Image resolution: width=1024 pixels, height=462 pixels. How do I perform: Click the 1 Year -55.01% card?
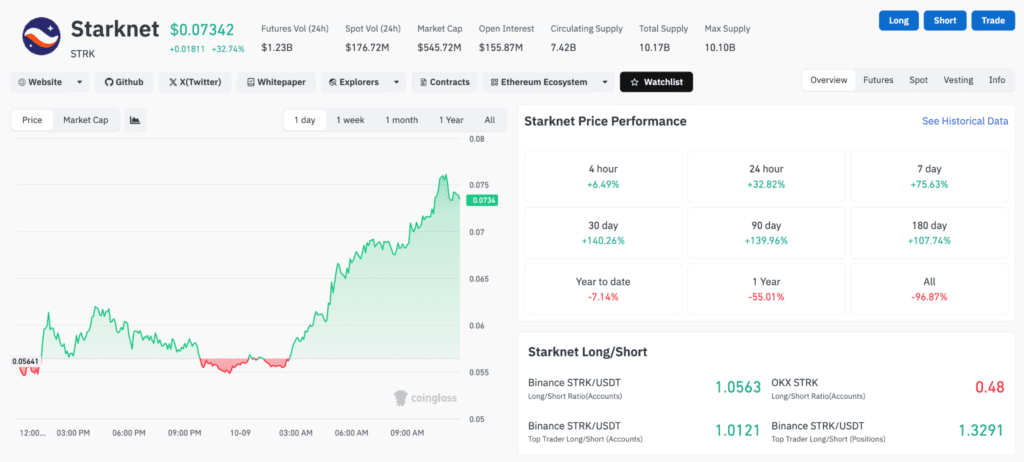(x=766, y=289)
